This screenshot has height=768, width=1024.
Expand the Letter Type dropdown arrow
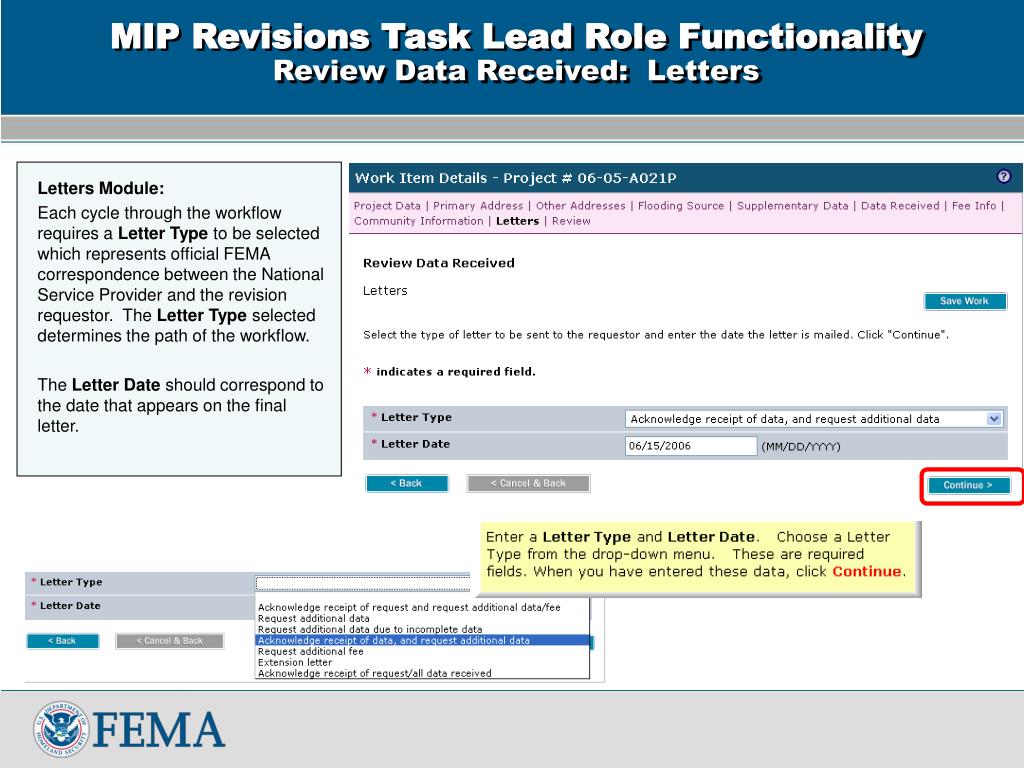pos(994,419)
